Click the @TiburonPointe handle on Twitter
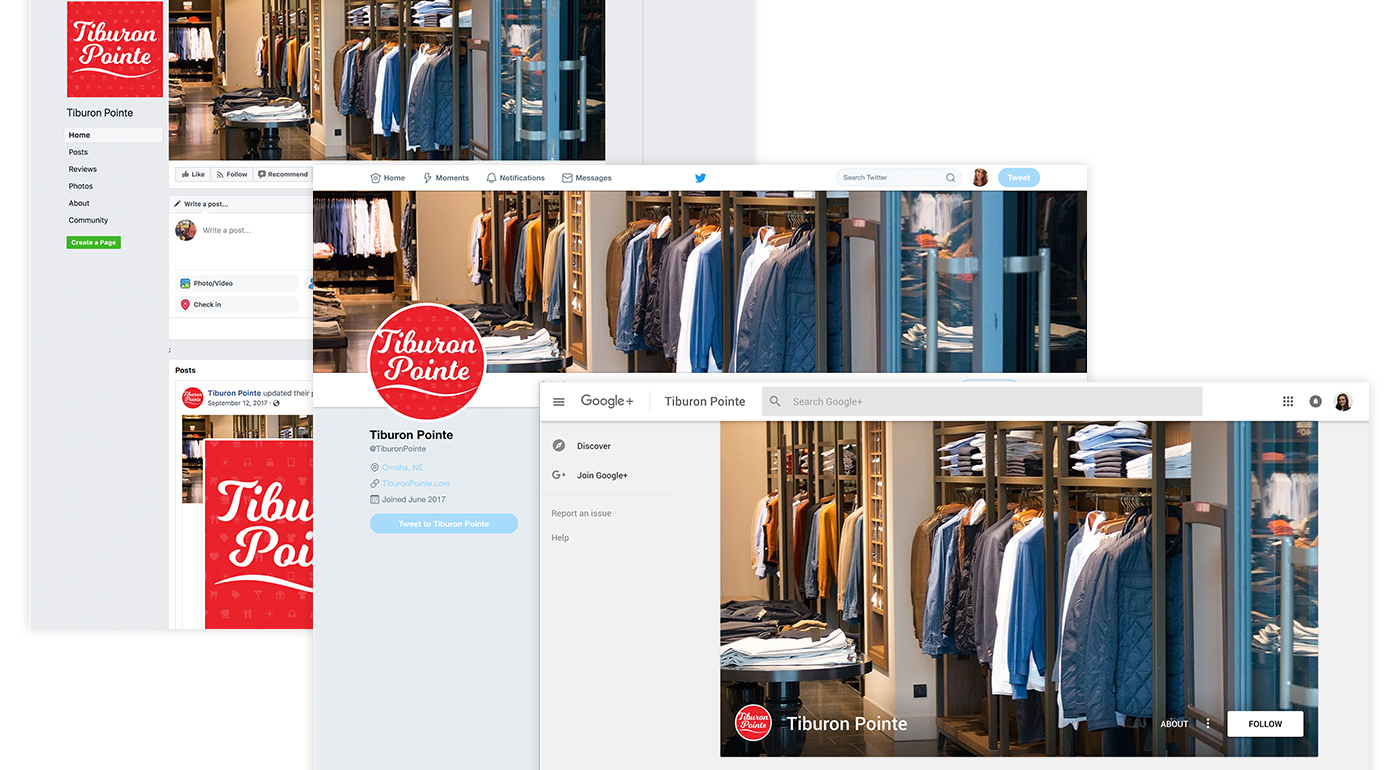This screenshot has width=1400, height=770. [398, 449]
